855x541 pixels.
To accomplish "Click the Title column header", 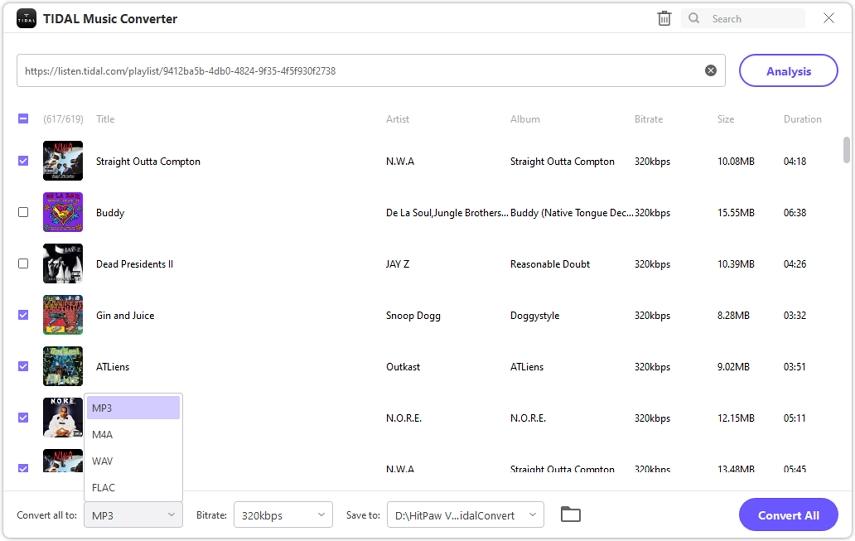I will [x=105, y=119].
